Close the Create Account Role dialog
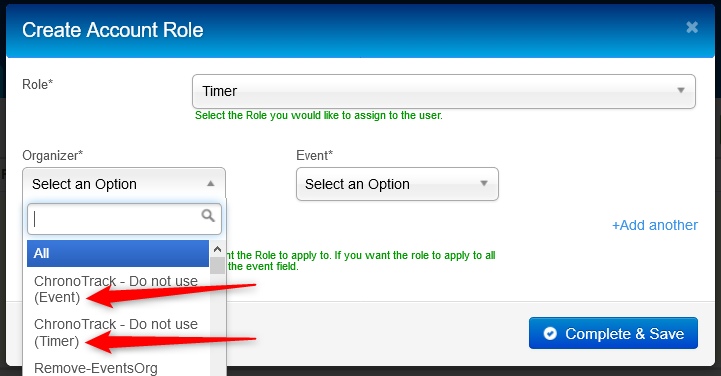Screen dimensions: 721x376 (x=692, y=27)
